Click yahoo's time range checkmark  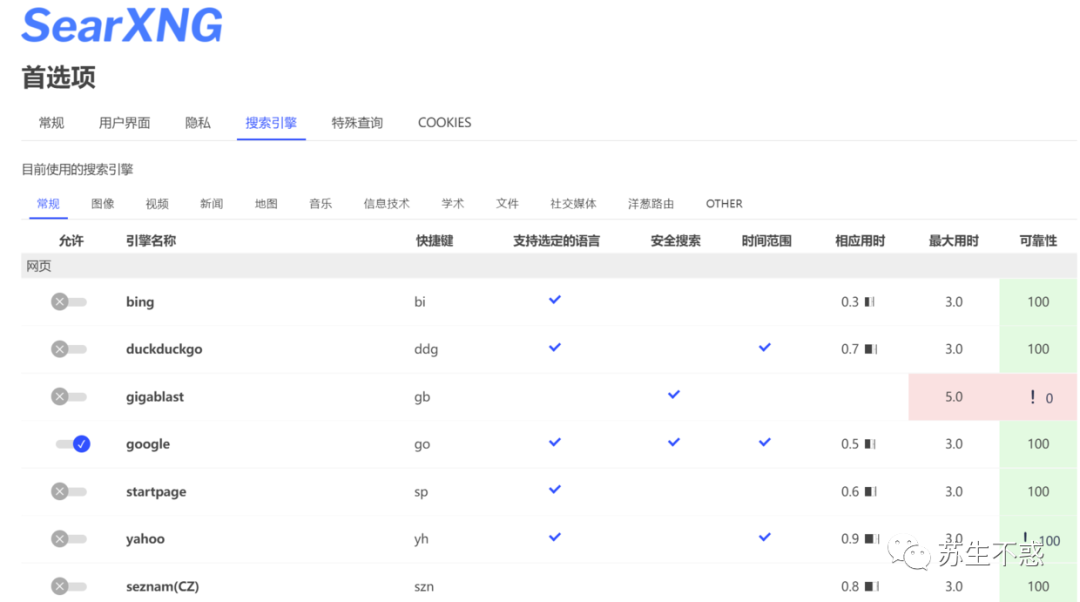[x=765, y=537]
